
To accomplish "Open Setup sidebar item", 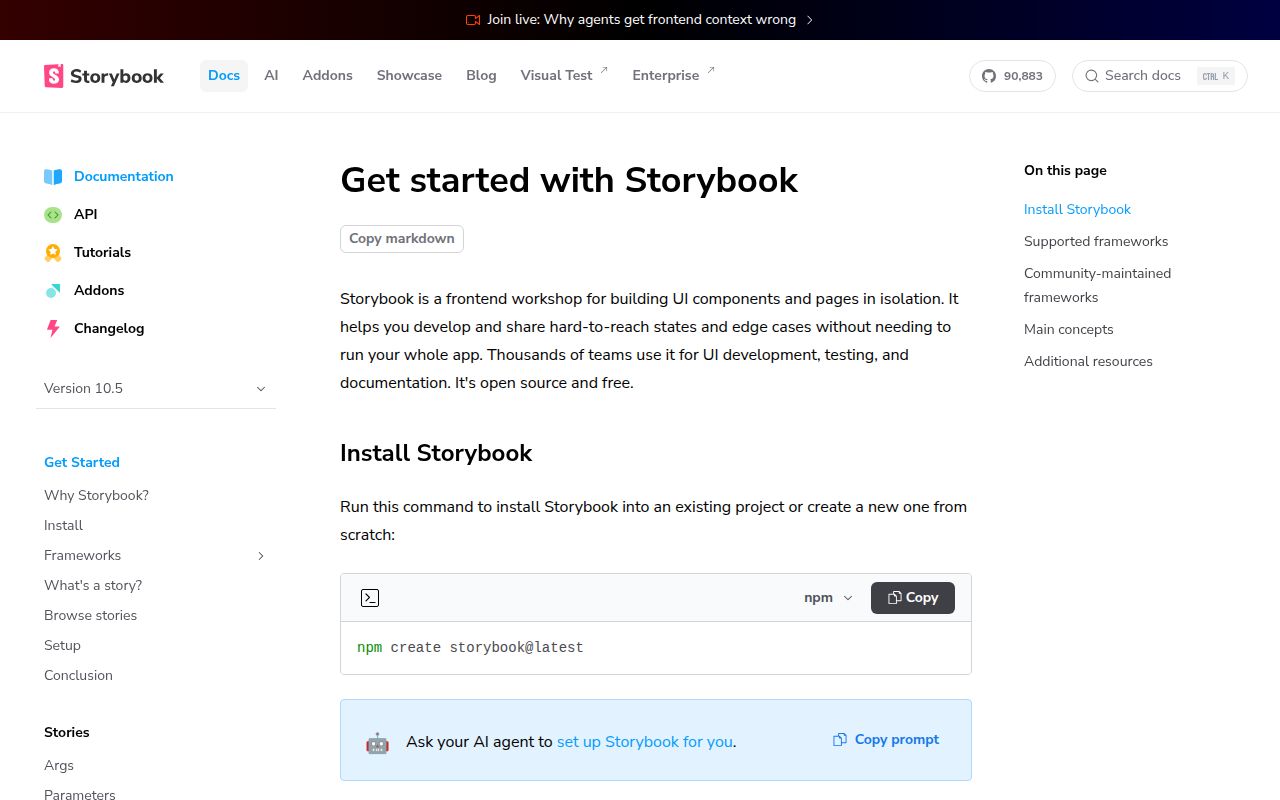I will pyautogui.click(x=62, y=646).
